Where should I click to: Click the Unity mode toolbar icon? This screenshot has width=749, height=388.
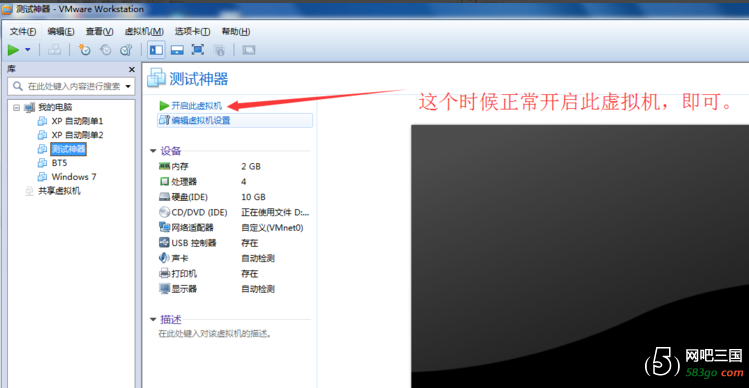pos(219,50)
